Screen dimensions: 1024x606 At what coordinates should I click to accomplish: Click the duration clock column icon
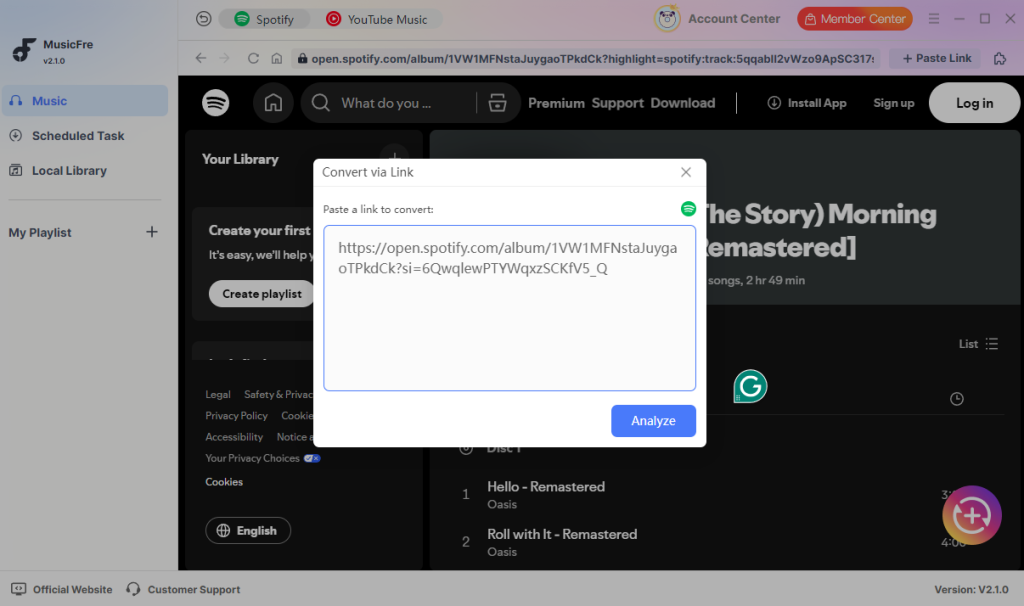956,398
